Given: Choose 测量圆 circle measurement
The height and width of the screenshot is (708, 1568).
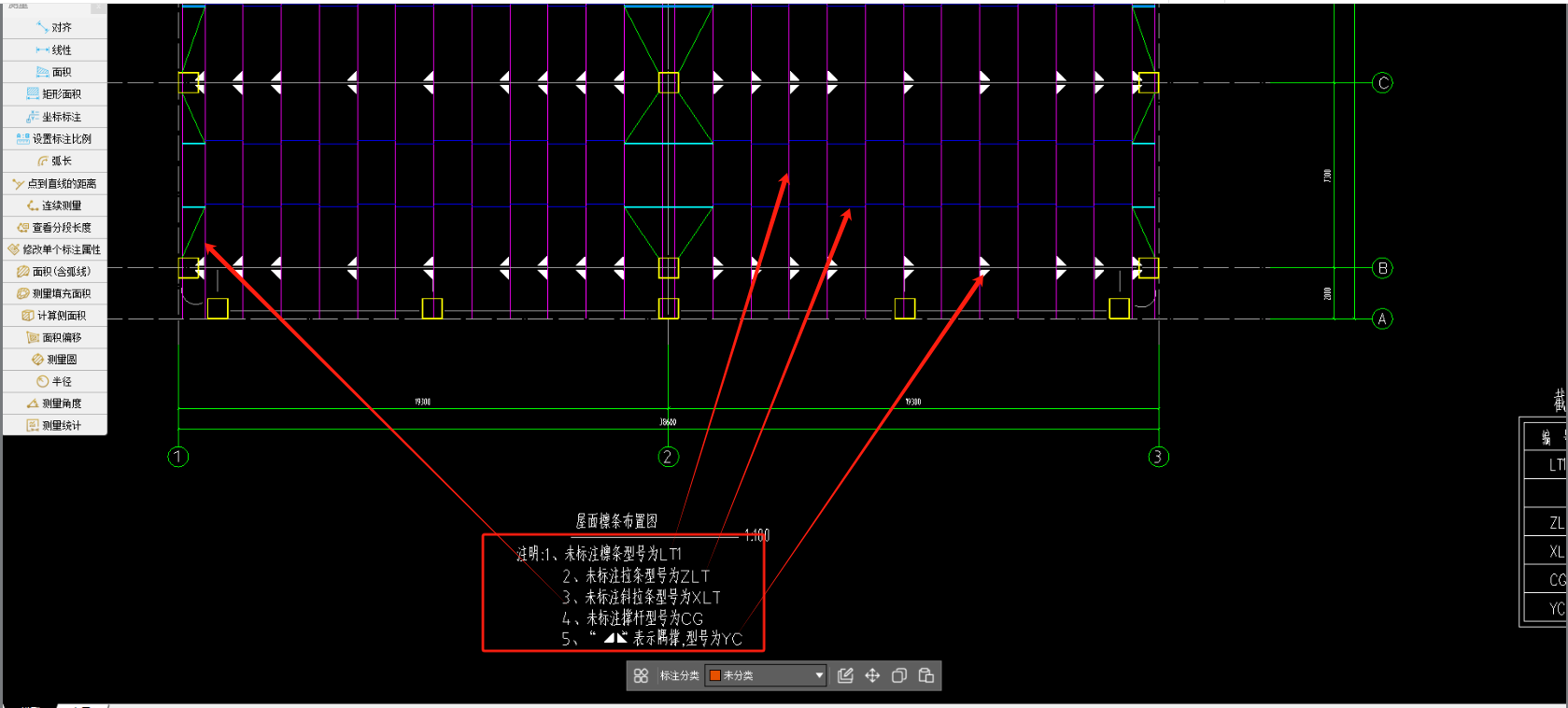Looking at the screenshot, I should (54, 360).
